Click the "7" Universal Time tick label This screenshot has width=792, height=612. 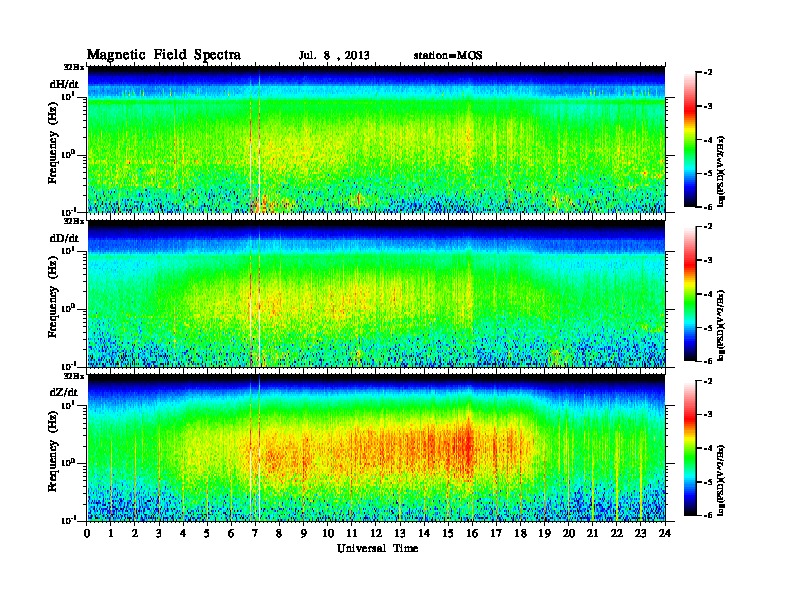pos(256,534)
